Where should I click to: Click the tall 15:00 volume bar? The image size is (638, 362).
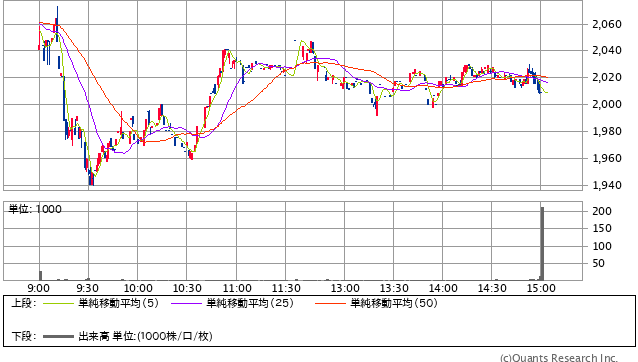[x=542, y=244]
